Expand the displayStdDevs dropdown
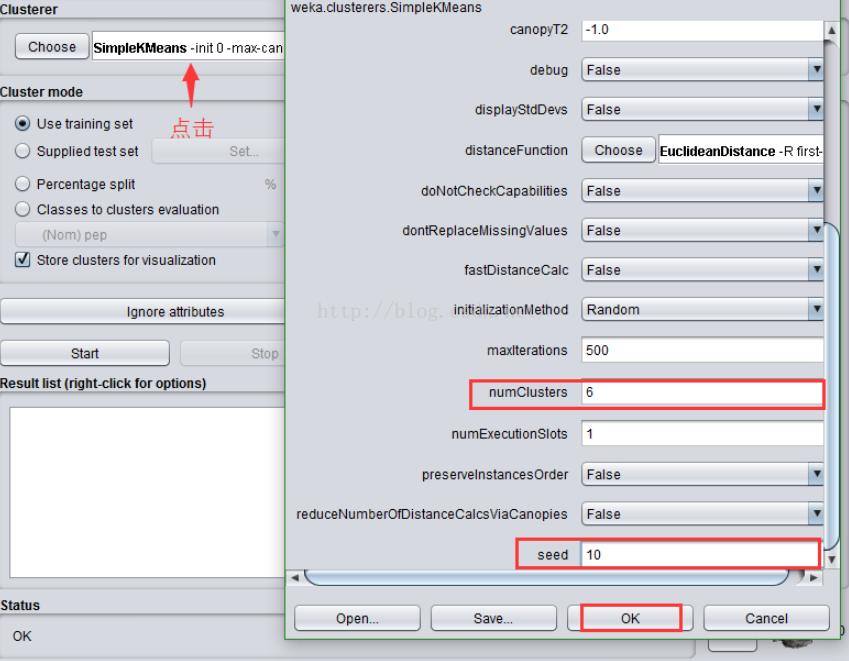Image resolution: width=849 pixels, height=661 pixels. point(703,110)
